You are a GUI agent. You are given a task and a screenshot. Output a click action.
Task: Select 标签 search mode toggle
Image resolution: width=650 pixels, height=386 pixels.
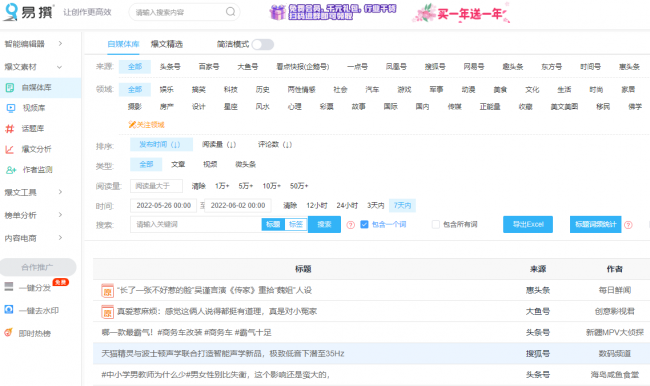point(296,224)
